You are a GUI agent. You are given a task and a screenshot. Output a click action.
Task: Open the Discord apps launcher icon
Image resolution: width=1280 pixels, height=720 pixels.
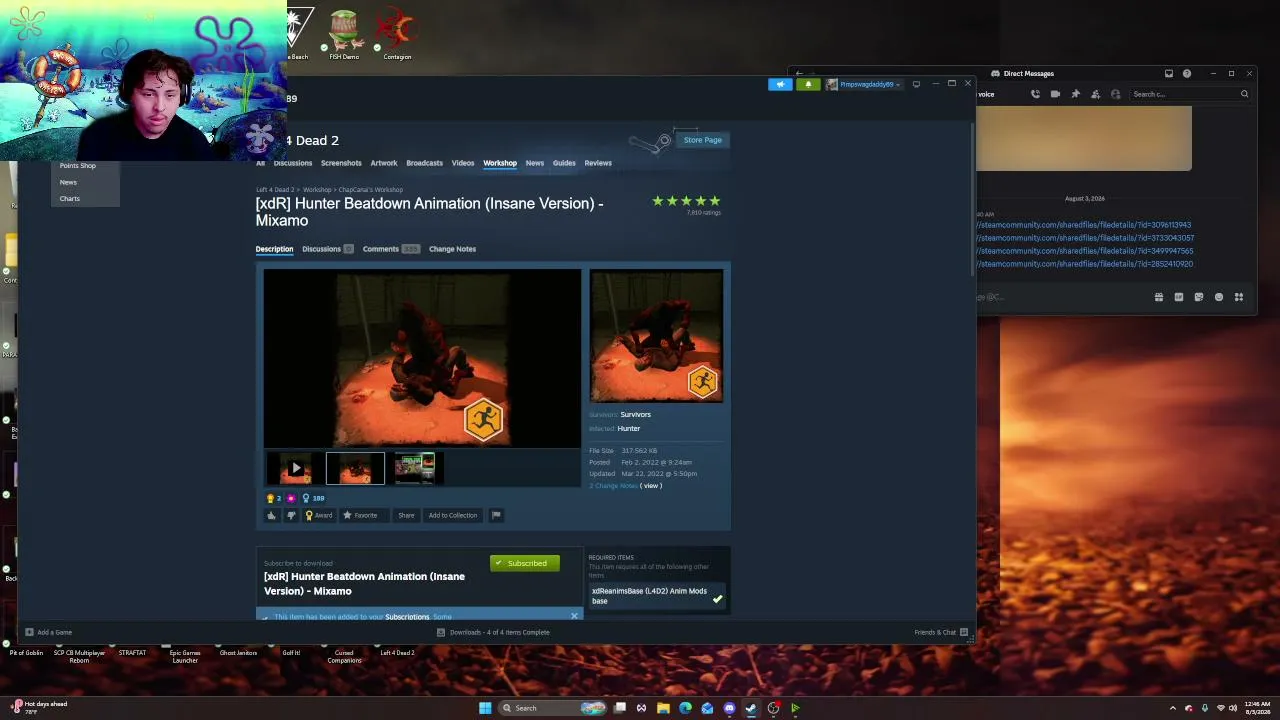(x=1239, y=297)
